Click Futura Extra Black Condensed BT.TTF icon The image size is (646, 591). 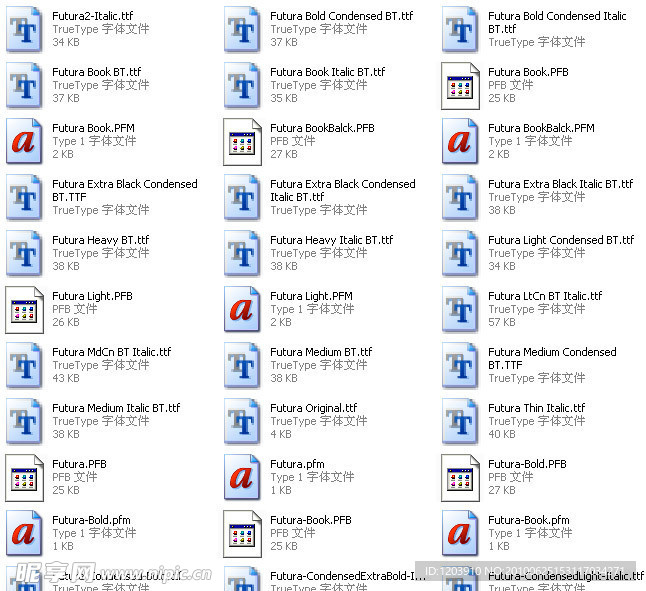pyautogui.click(x=24, y=197)
